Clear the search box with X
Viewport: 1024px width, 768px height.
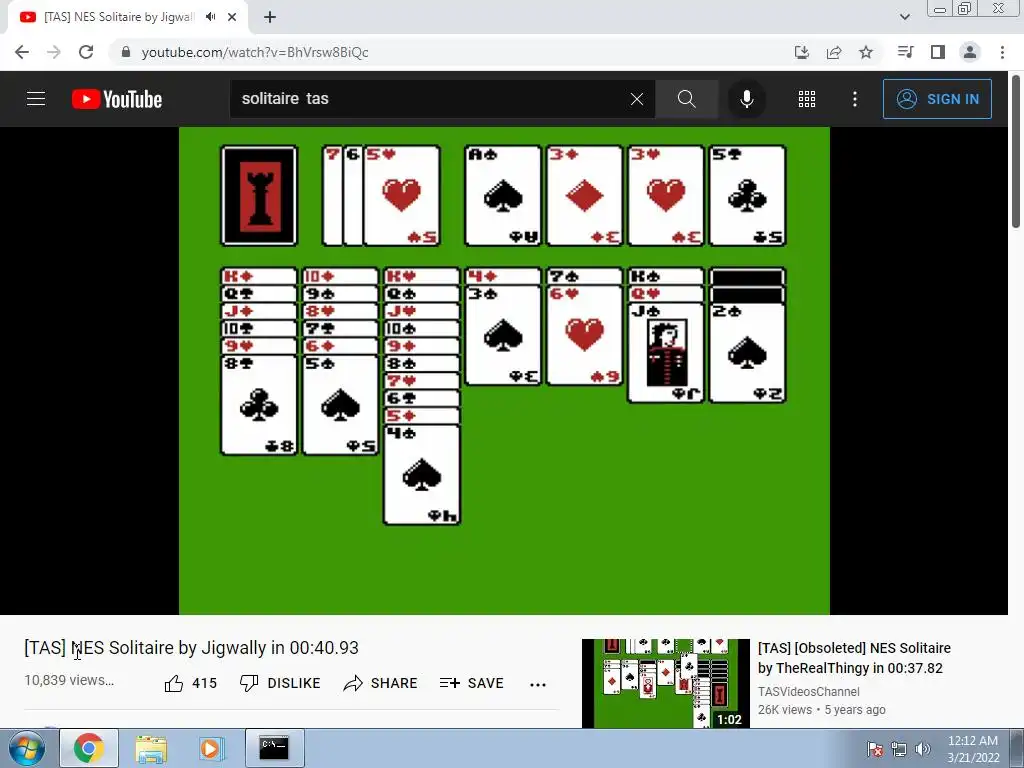click(x=637, y=99)
